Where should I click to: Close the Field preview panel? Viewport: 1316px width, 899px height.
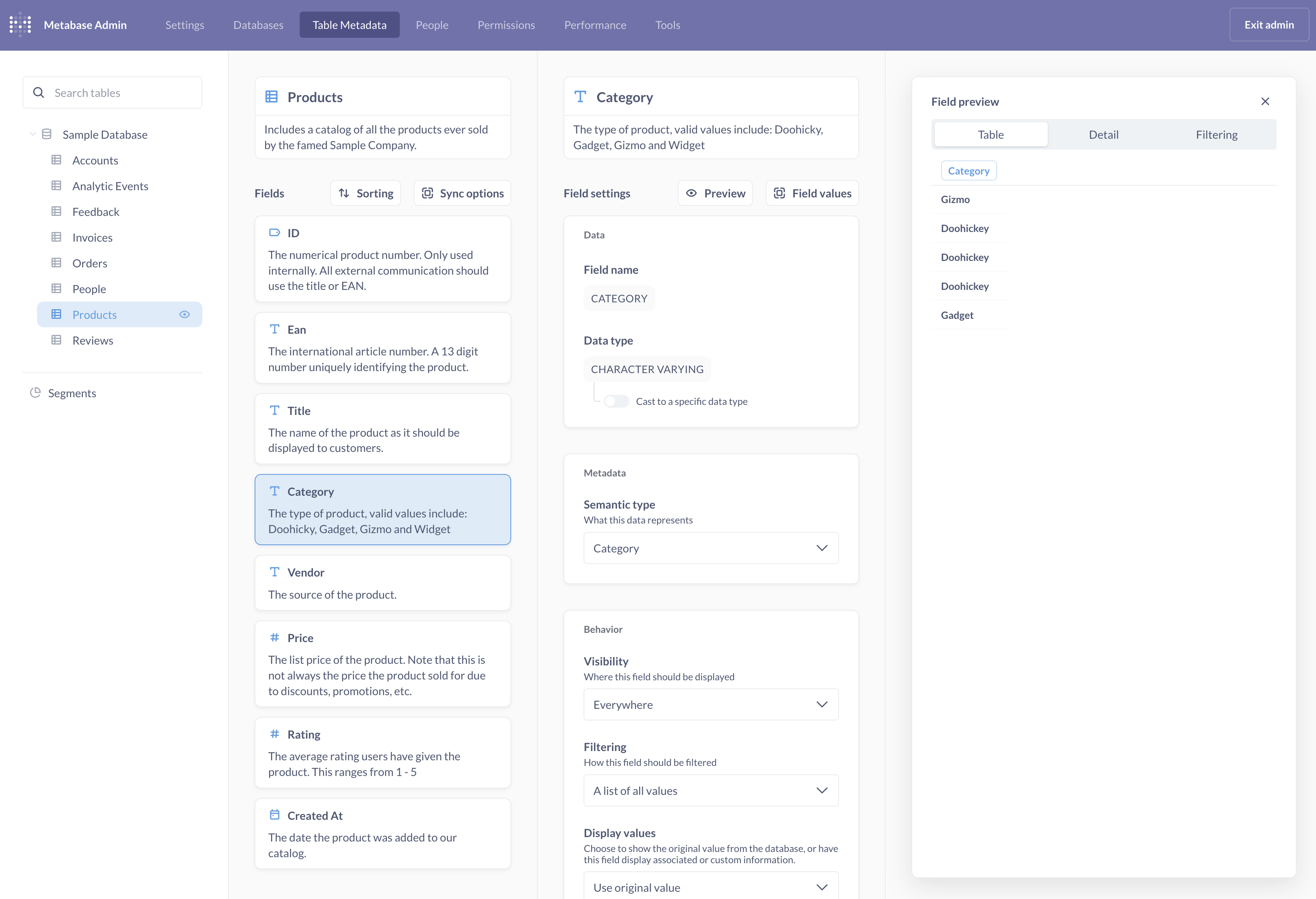(x=1265, y=101)
